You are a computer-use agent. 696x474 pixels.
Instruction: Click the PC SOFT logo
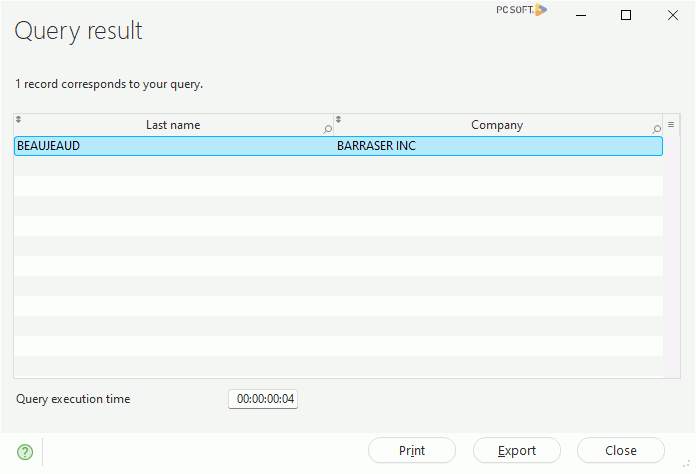click(x=522, y=10)
